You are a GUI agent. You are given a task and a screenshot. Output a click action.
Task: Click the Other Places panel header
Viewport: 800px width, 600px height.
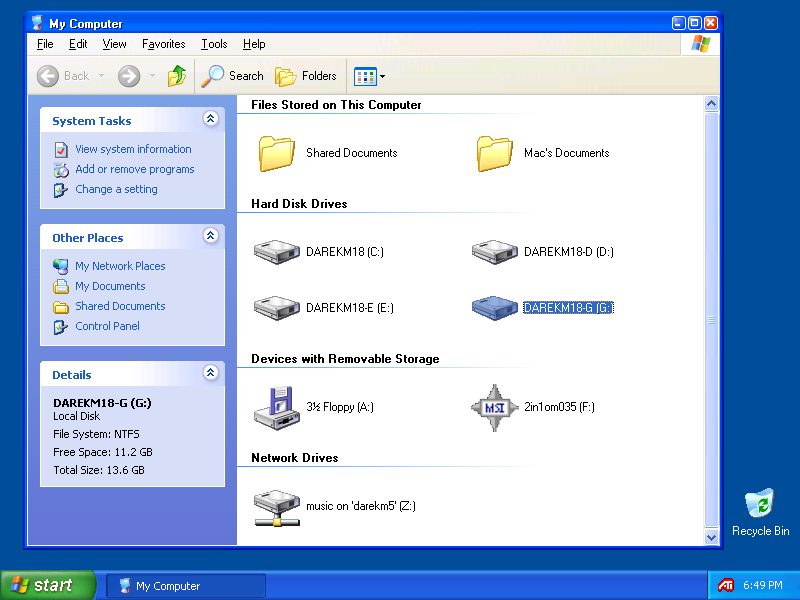[132, 237]
